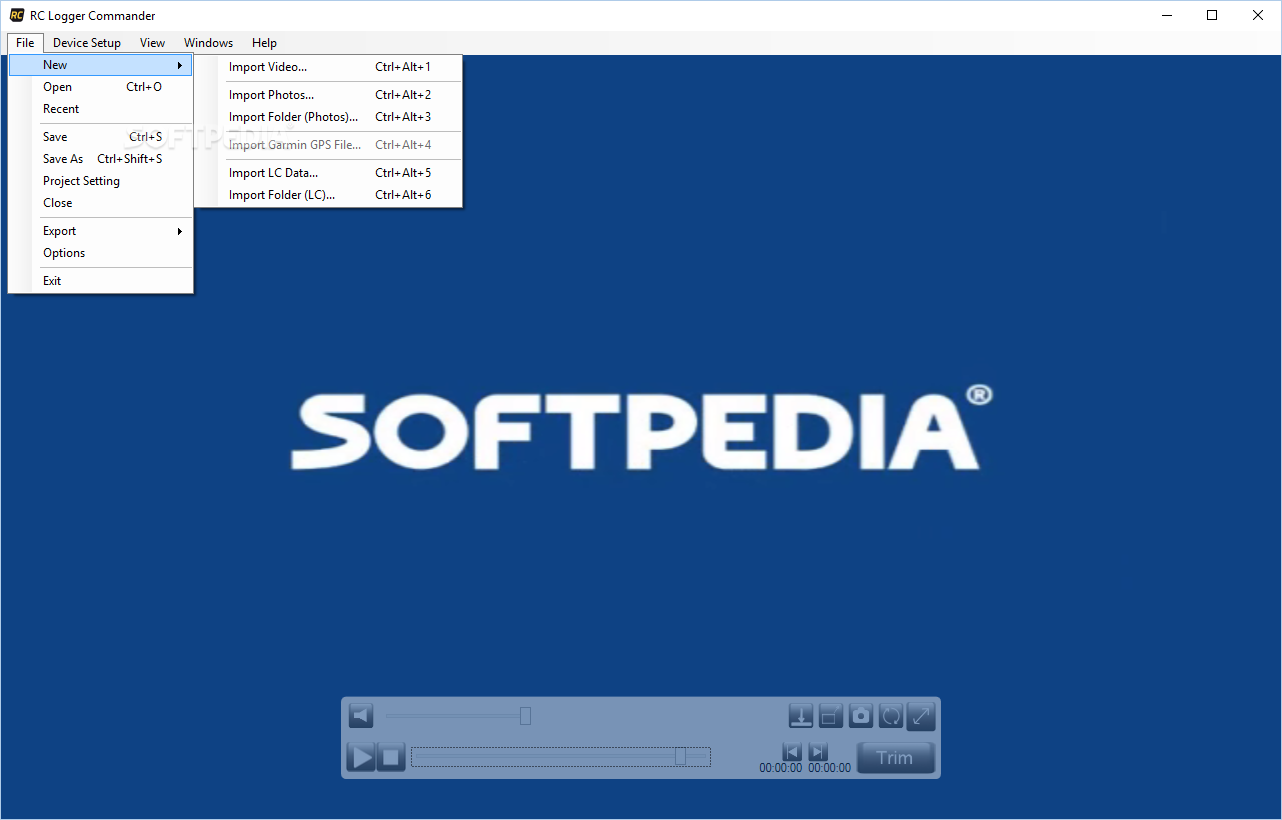Choose Exit in the File menu

click(x=101, y=281)
